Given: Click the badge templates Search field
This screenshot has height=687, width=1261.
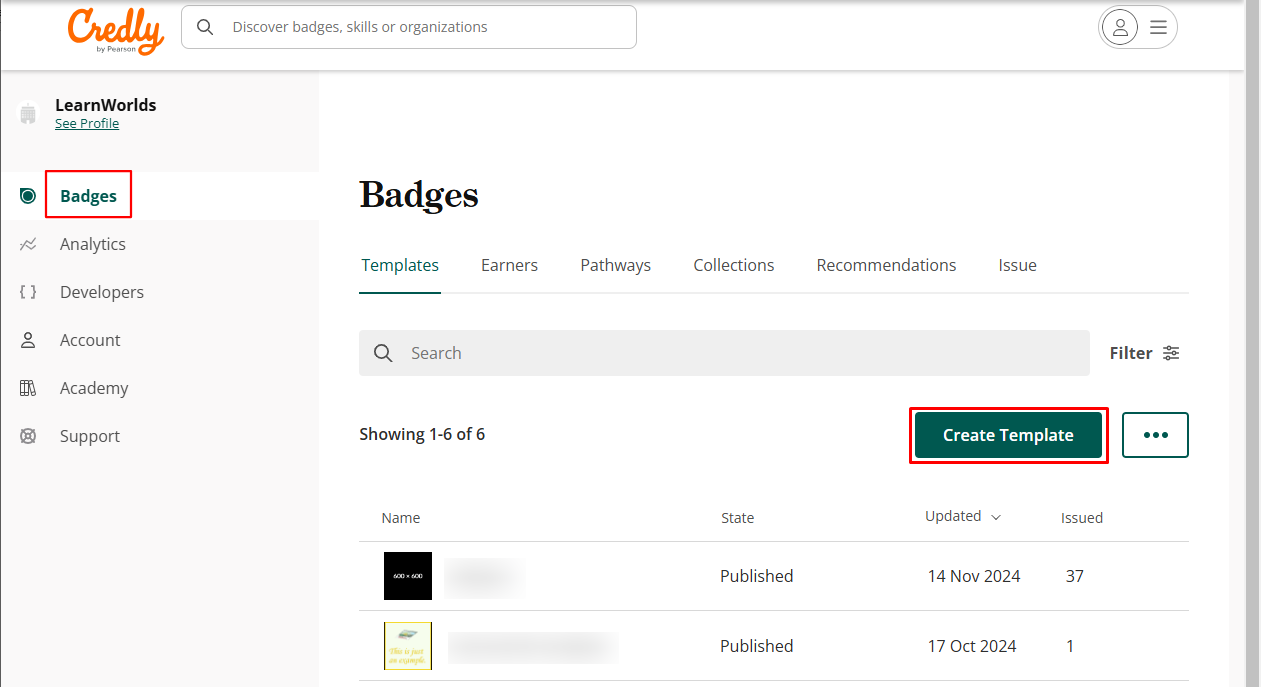Looking at the screenshot, I should (x=724, y=353).
